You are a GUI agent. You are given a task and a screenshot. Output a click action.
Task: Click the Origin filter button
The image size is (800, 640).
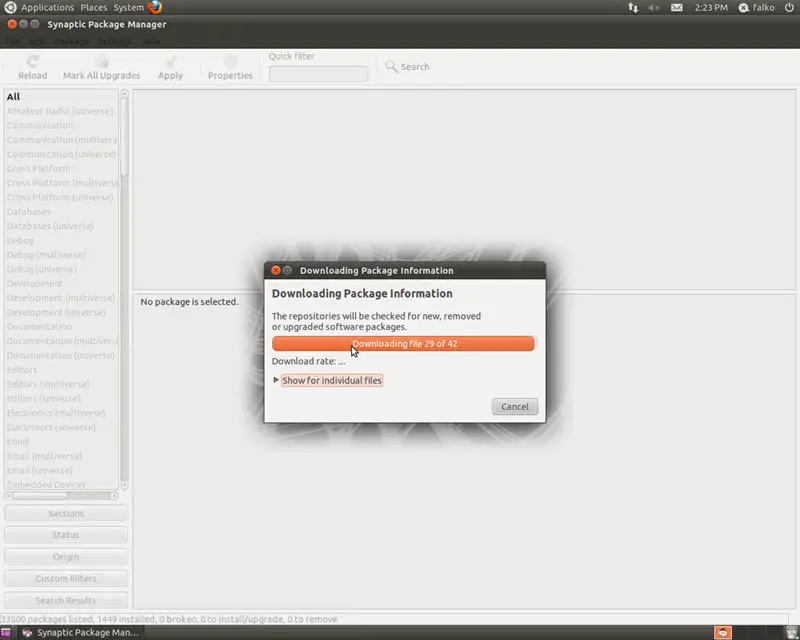(x=66, y=557)
